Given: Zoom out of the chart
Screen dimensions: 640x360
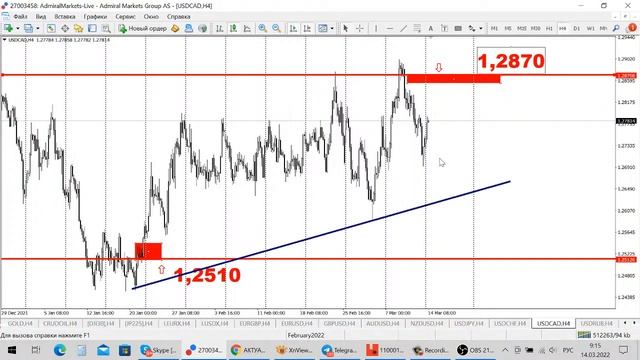Looking at the screenshot, I should click(x=276, y=28).
